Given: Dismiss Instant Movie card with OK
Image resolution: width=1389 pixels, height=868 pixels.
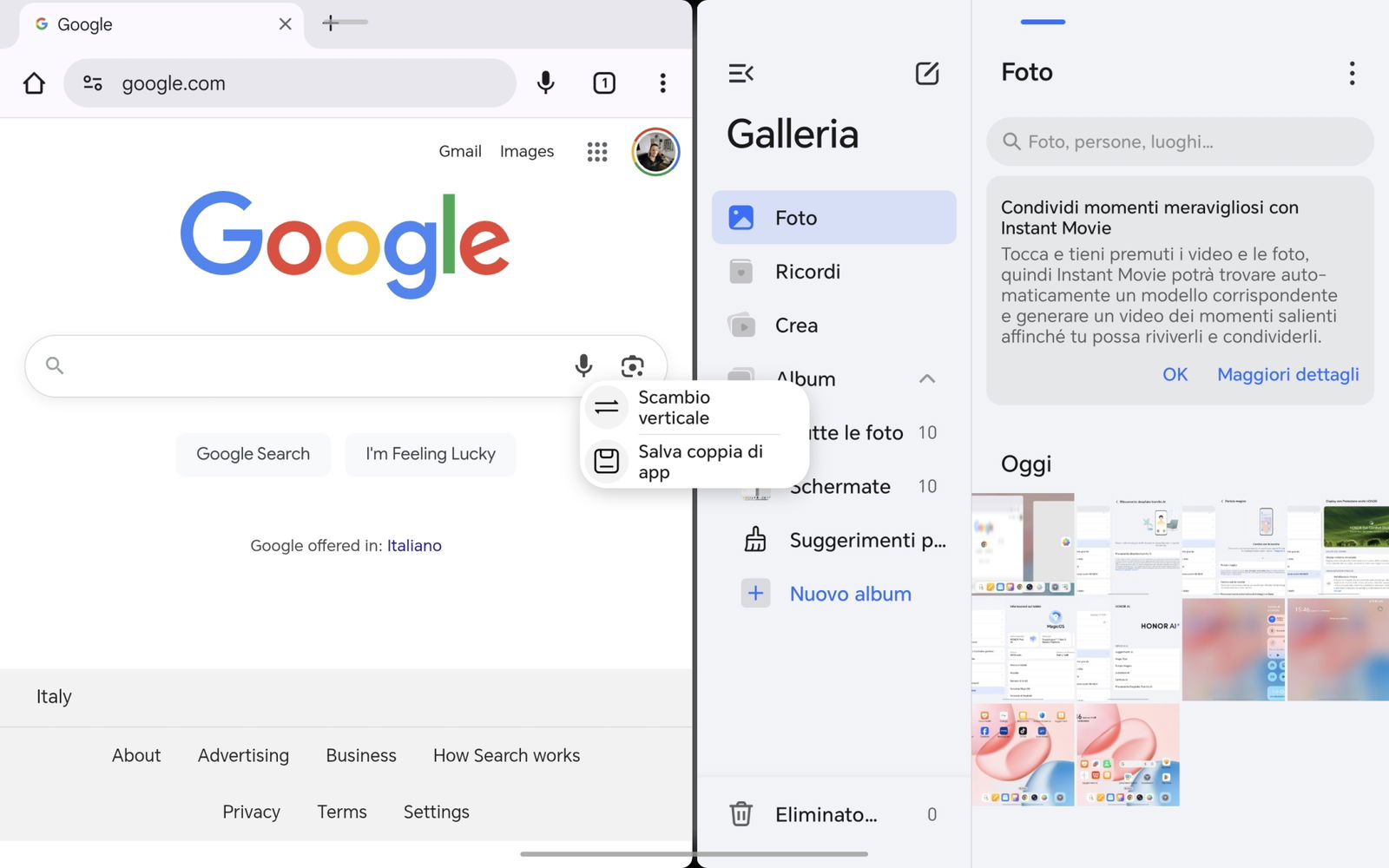Looking at the screenshot, I should [x=1175, y=374].
